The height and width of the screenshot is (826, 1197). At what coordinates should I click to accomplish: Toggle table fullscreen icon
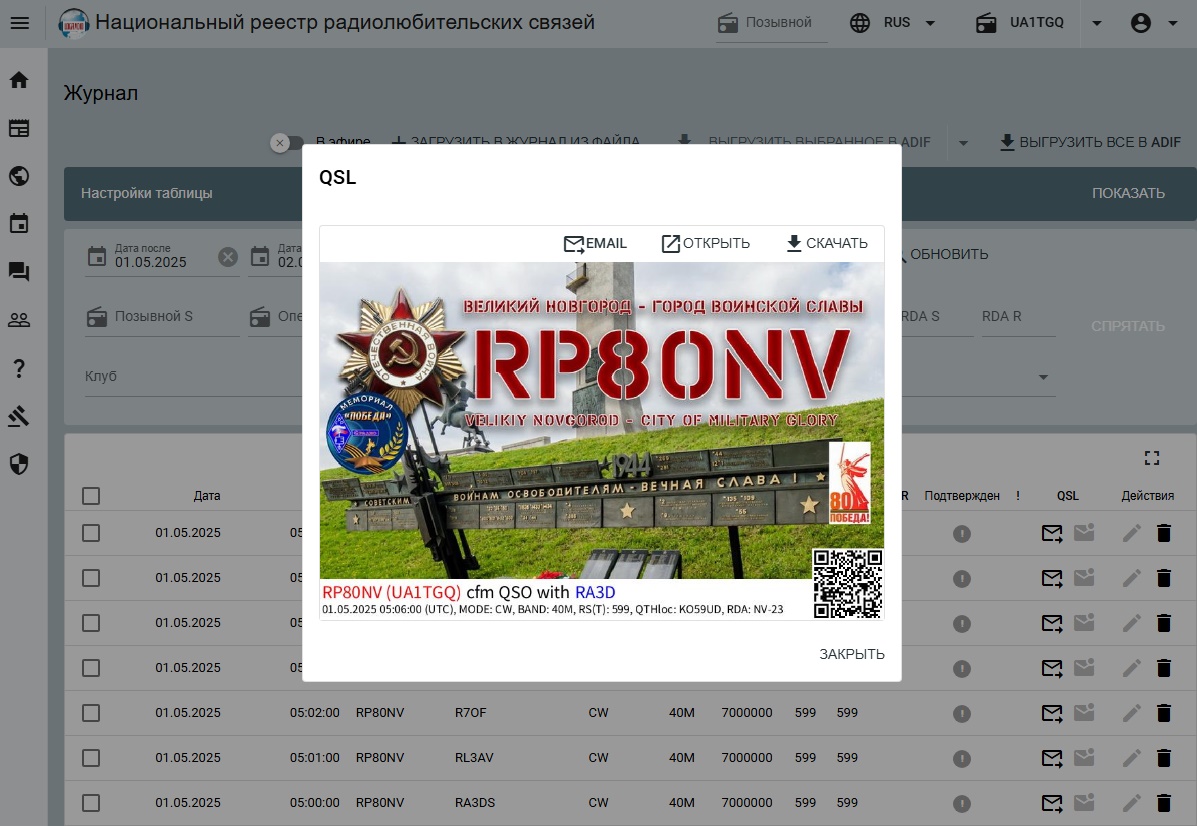1152,458
